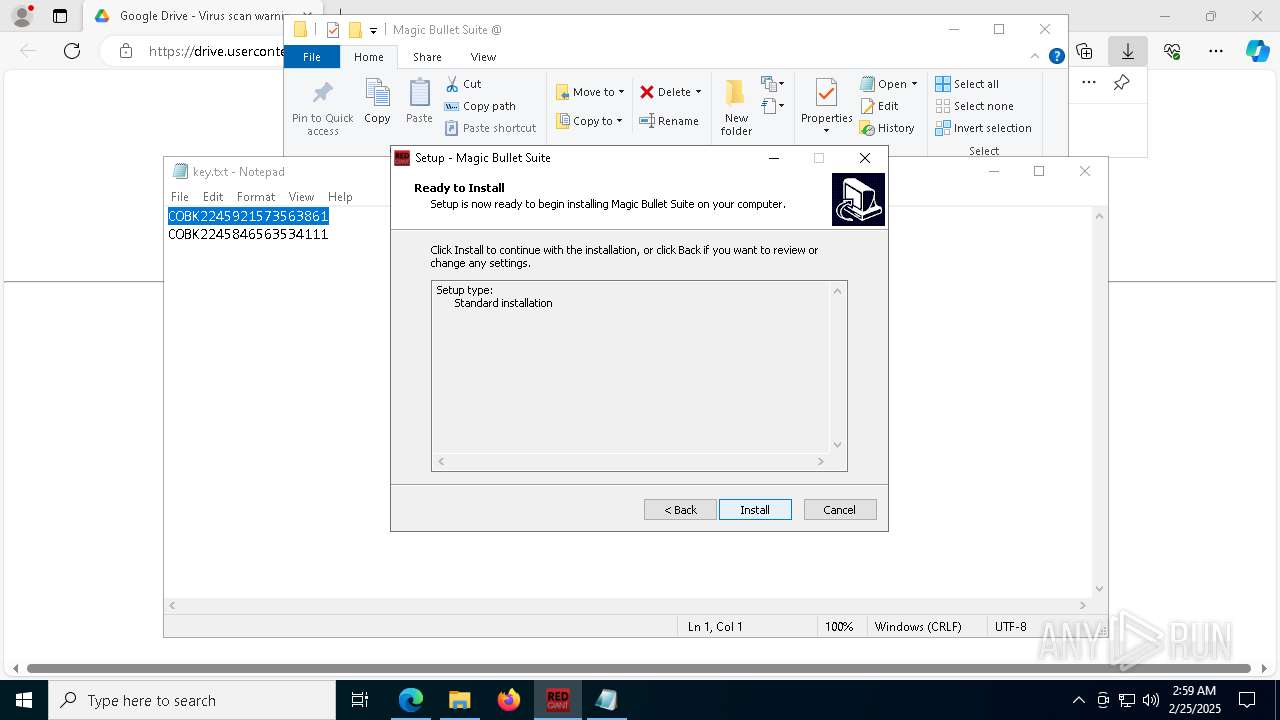Viewport: 1280px width, 720px height.
Task: Open Notepad's Format menu
Action: [x=256, y=197]
